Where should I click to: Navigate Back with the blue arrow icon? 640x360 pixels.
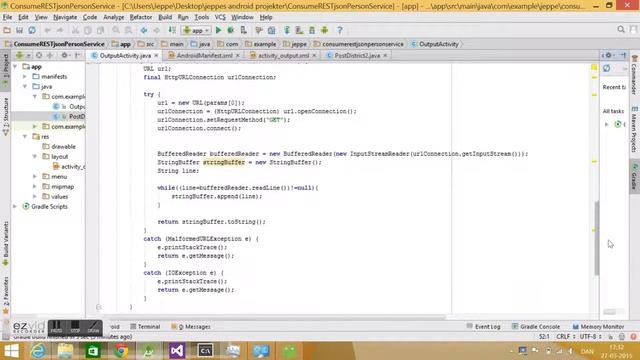(144, 30)
